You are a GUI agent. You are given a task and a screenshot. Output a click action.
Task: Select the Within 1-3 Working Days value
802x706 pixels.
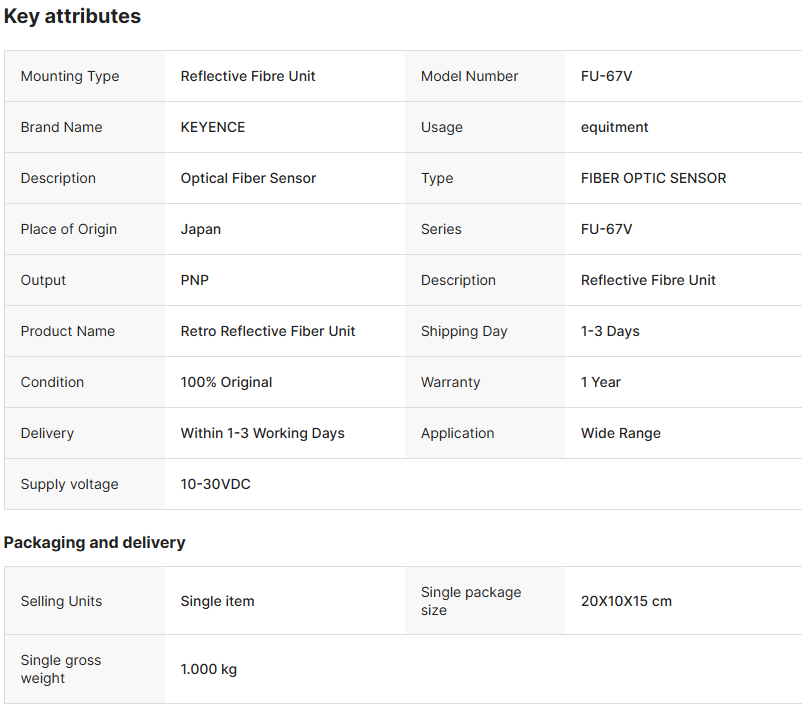262,433
